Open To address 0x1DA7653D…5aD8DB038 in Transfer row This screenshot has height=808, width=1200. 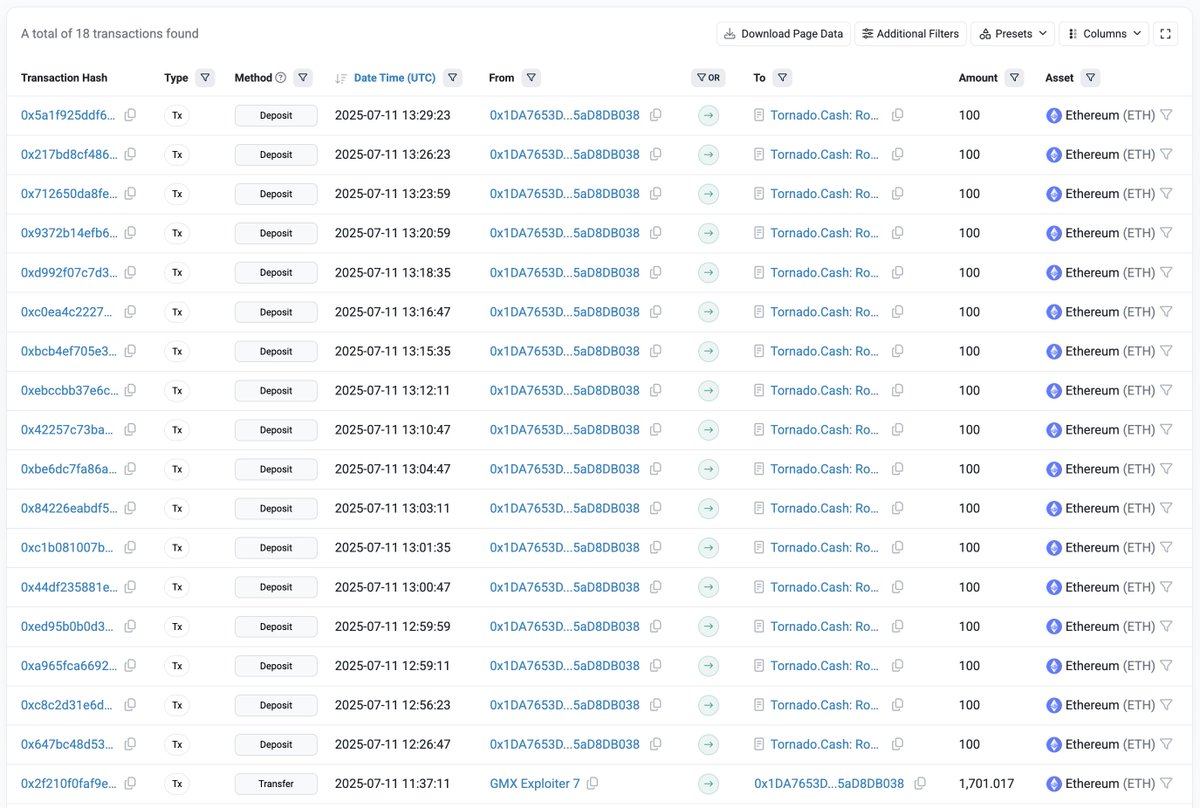[x=829, y=784]
